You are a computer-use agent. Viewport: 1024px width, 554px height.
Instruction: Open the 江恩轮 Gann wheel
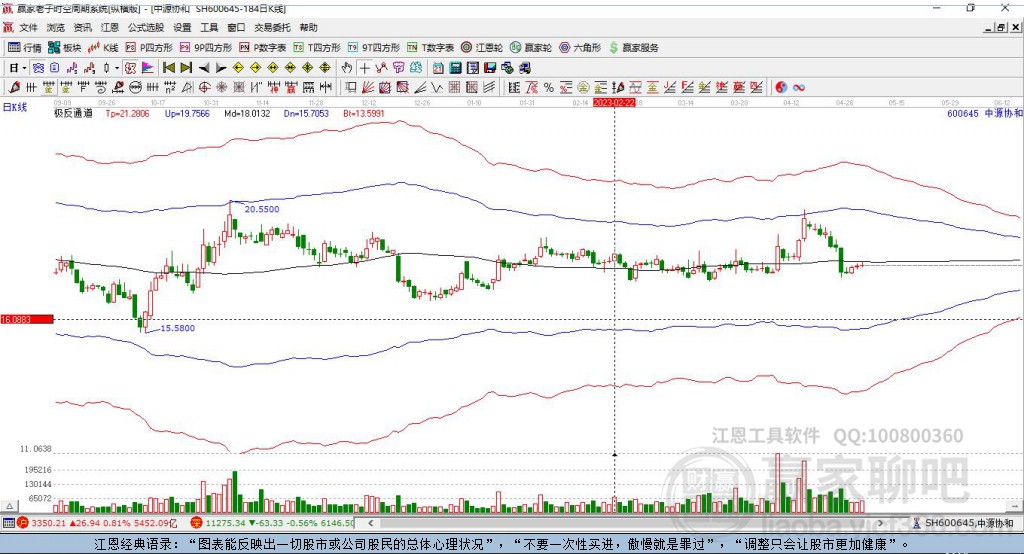pyautogui.click(x=482, y=48)
